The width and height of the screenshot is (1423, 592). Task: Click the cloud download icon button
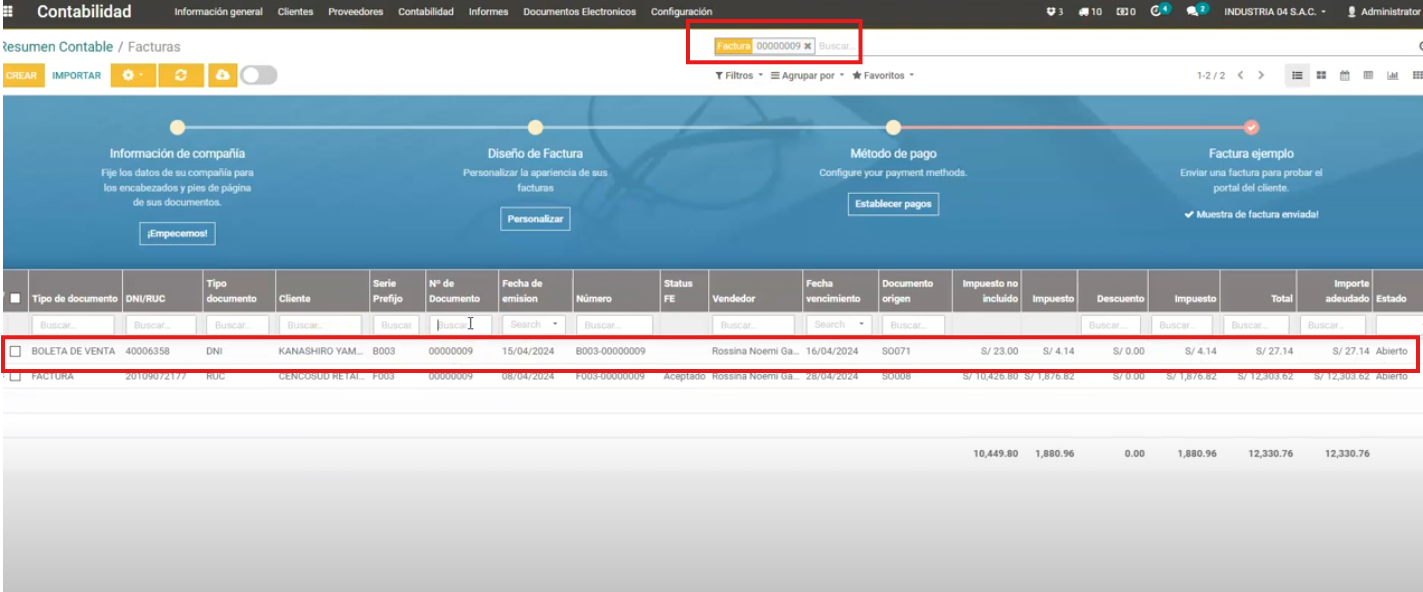coord(221,75)
